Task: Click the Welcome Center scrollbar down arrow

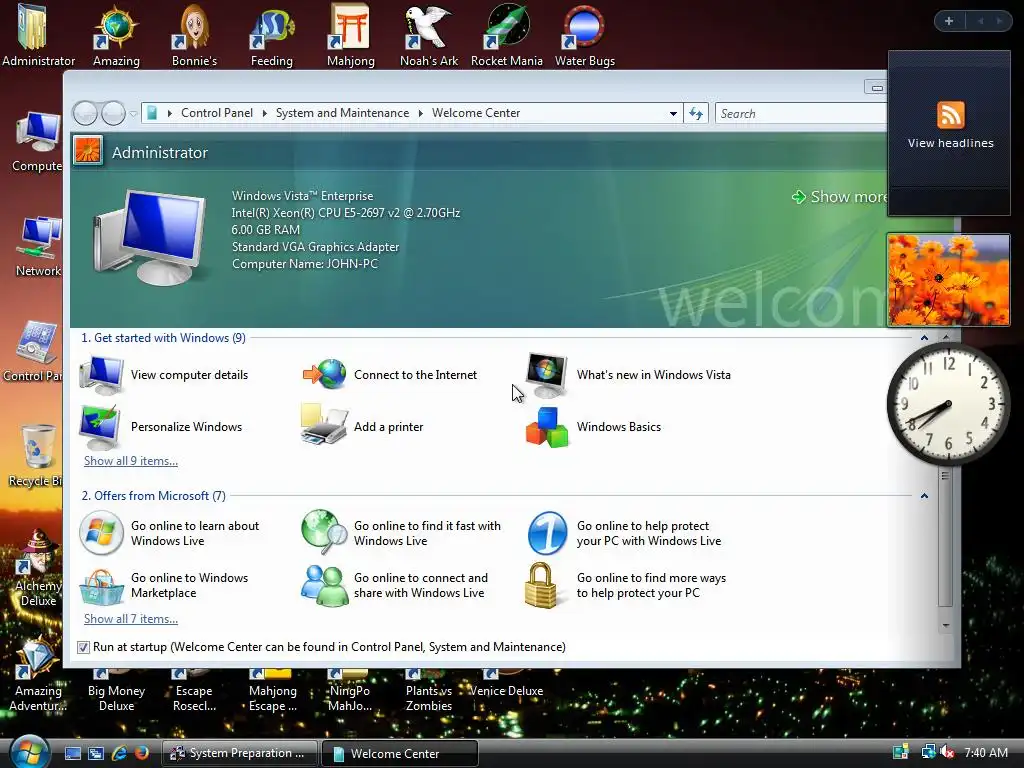Action: coord(945,626)
